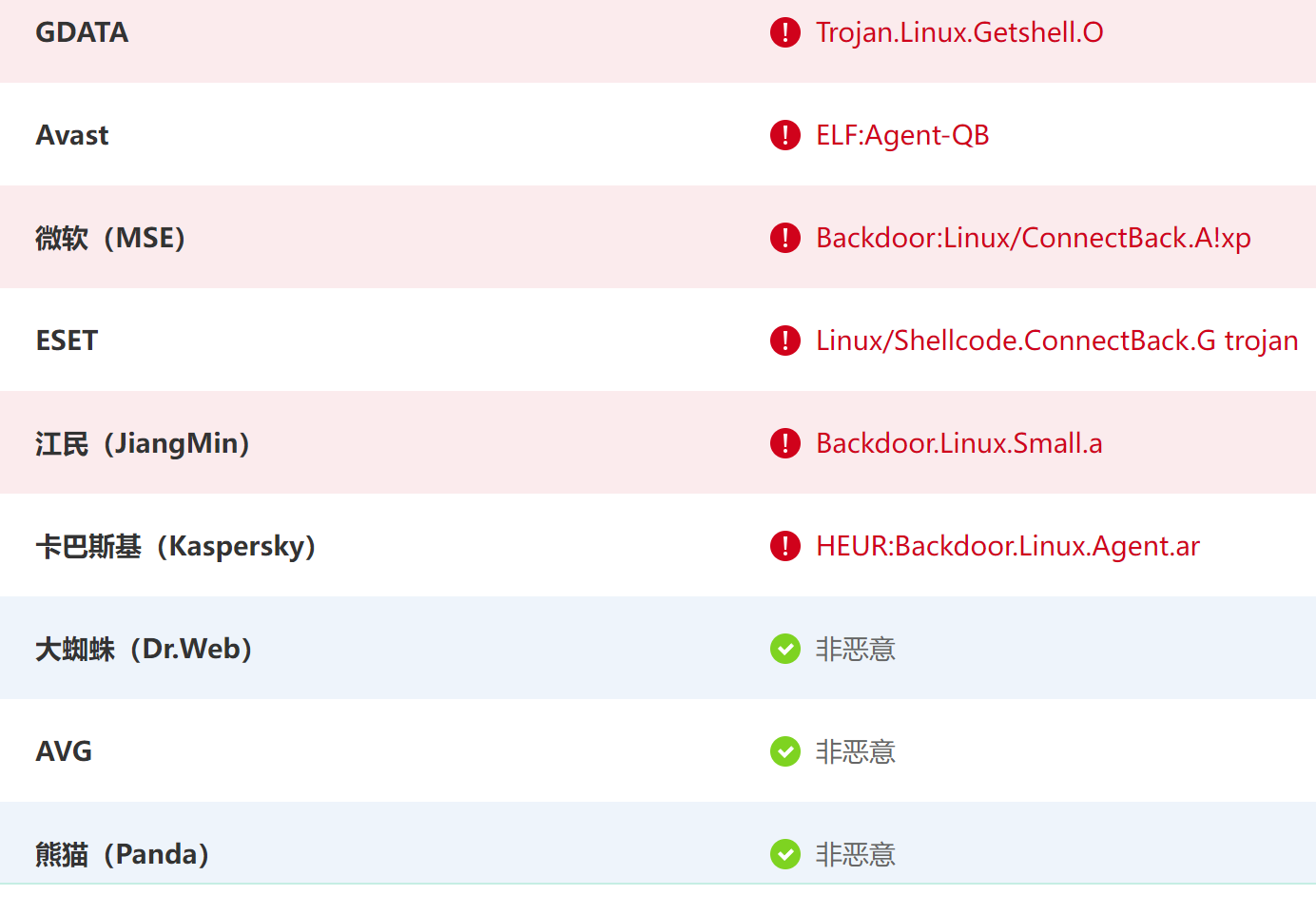This screenshot has height=915, width=1316.
Task: Select the 卡巴斯基 (Kaspersky) engine name
Action: 176,546
